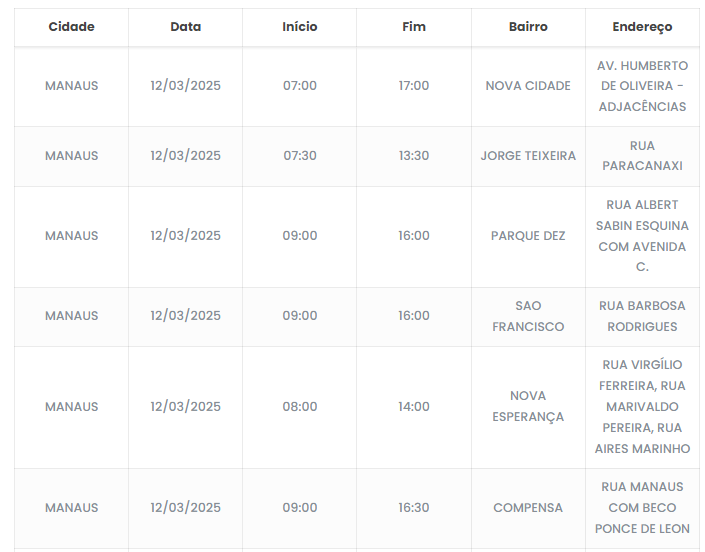Image resolution: width=705 pixels, height=552 pixels.
Task: Select the 16:30 end time cell
Action: (413, 508)
